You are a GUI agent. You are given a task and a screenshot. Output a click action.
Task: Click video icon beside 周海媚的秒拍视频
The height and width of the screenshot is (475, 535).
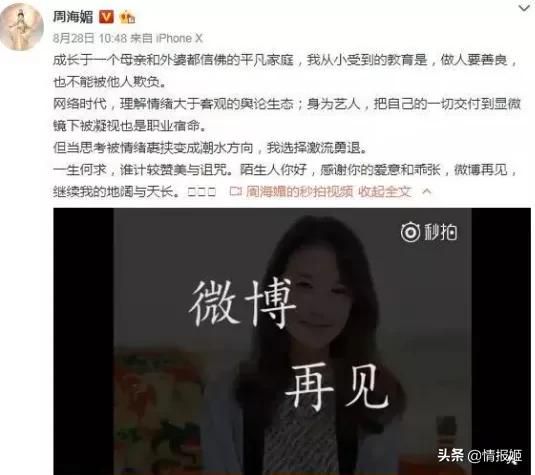coord(235,191)
